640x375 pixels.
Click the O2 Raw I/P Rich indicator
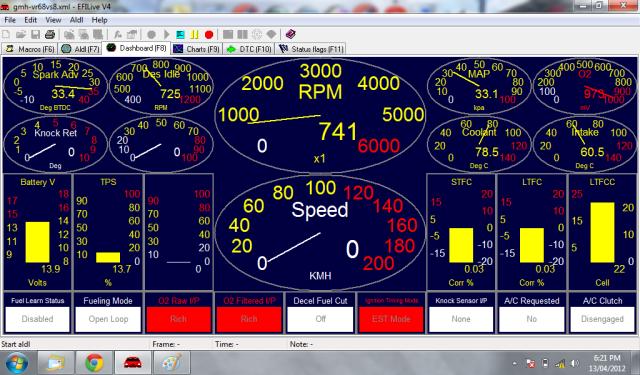click(x=179, y=319)
